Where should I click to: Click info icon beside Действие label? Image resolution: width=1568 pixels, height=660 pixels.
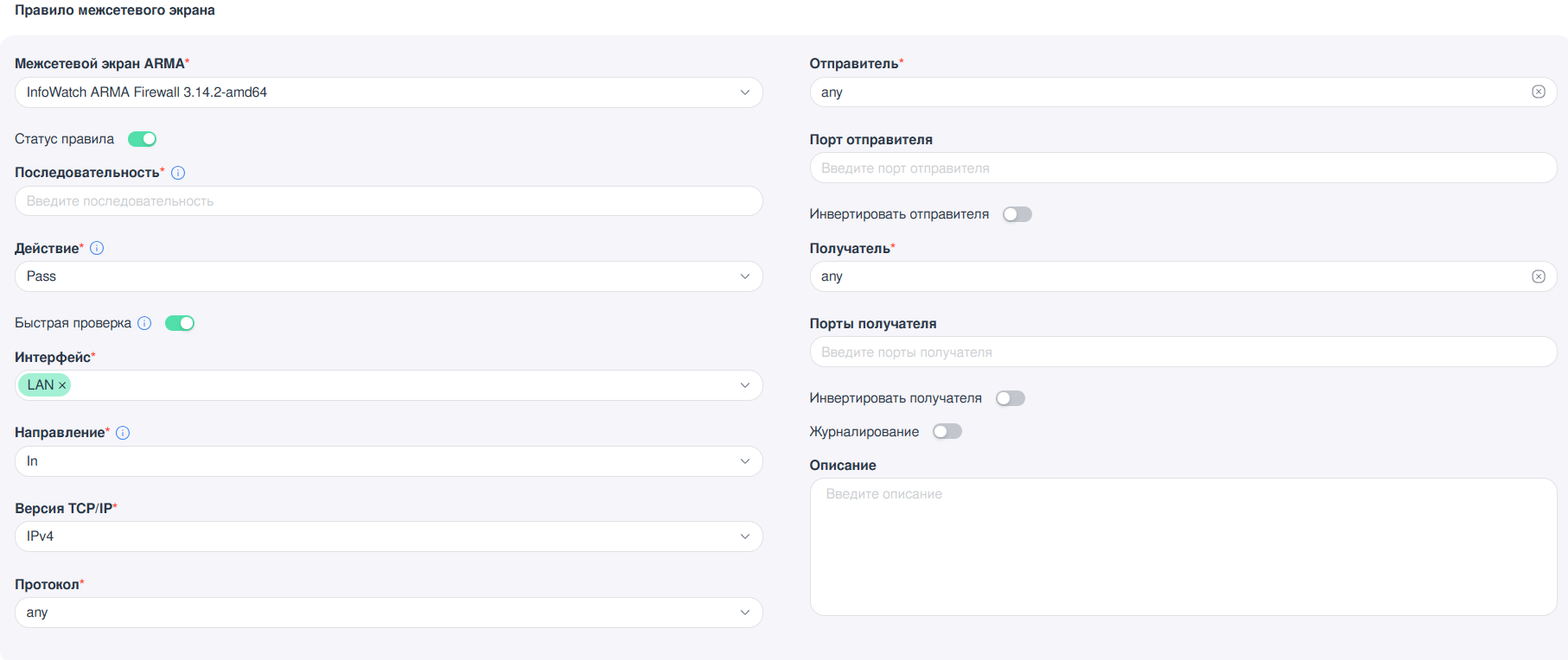point(97,248)
